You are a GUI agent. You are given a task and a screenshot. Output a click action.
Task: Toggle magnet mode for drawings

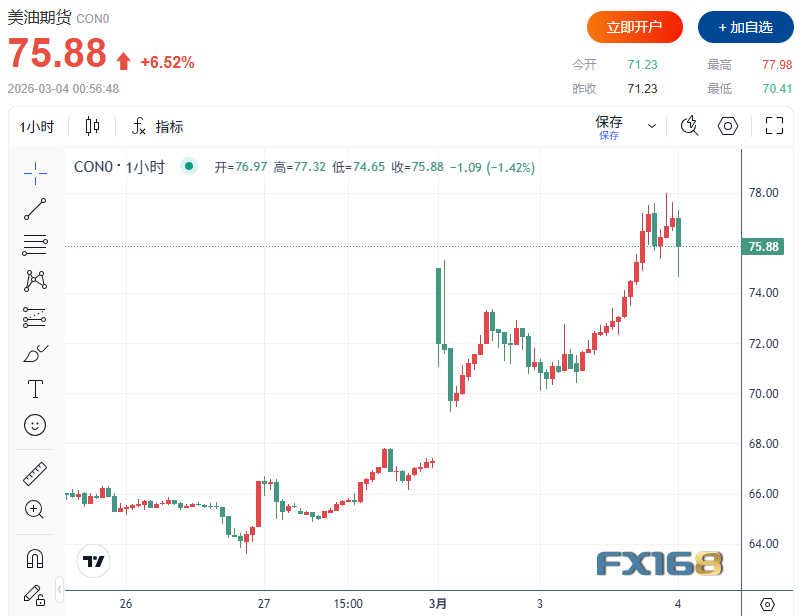[x=35, y=558]
